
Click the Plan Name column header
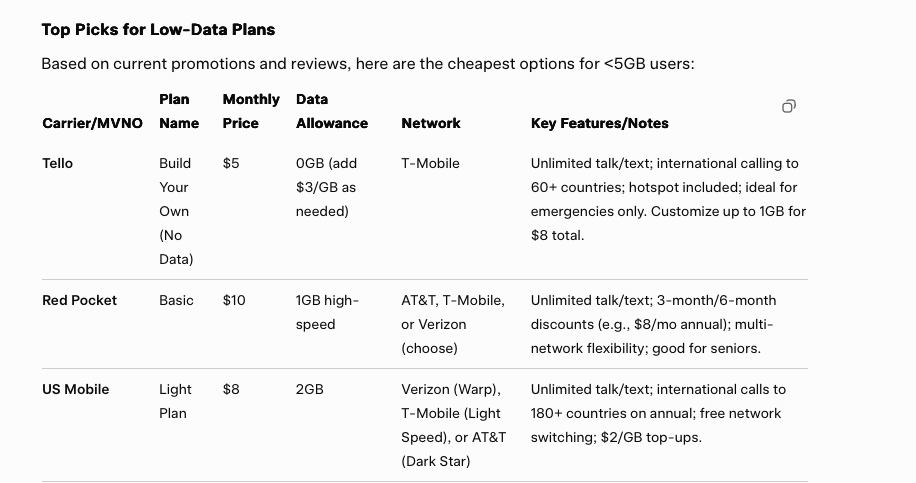click(179, 111)
